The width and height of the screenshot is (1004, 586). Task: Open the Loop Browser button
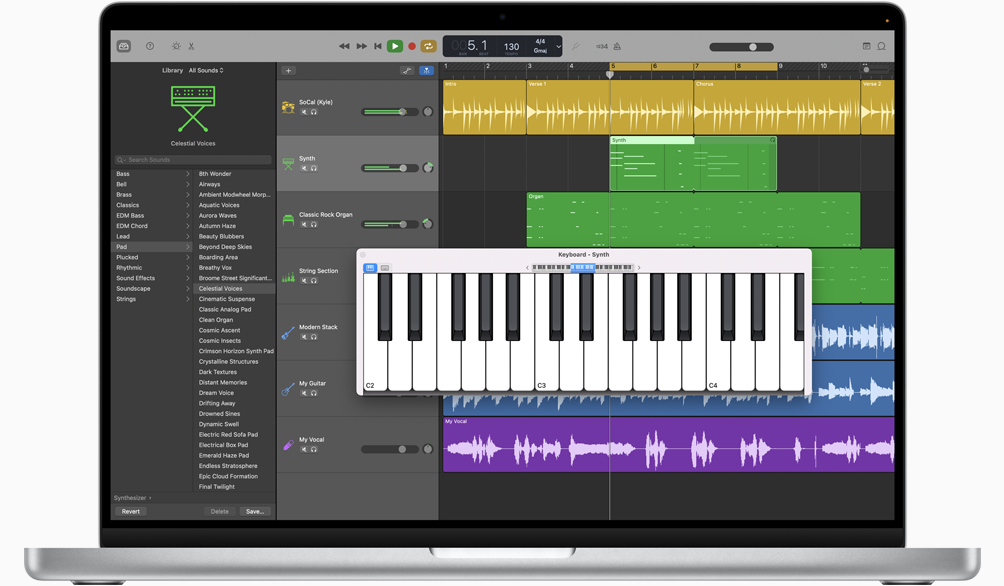point(882,46)
